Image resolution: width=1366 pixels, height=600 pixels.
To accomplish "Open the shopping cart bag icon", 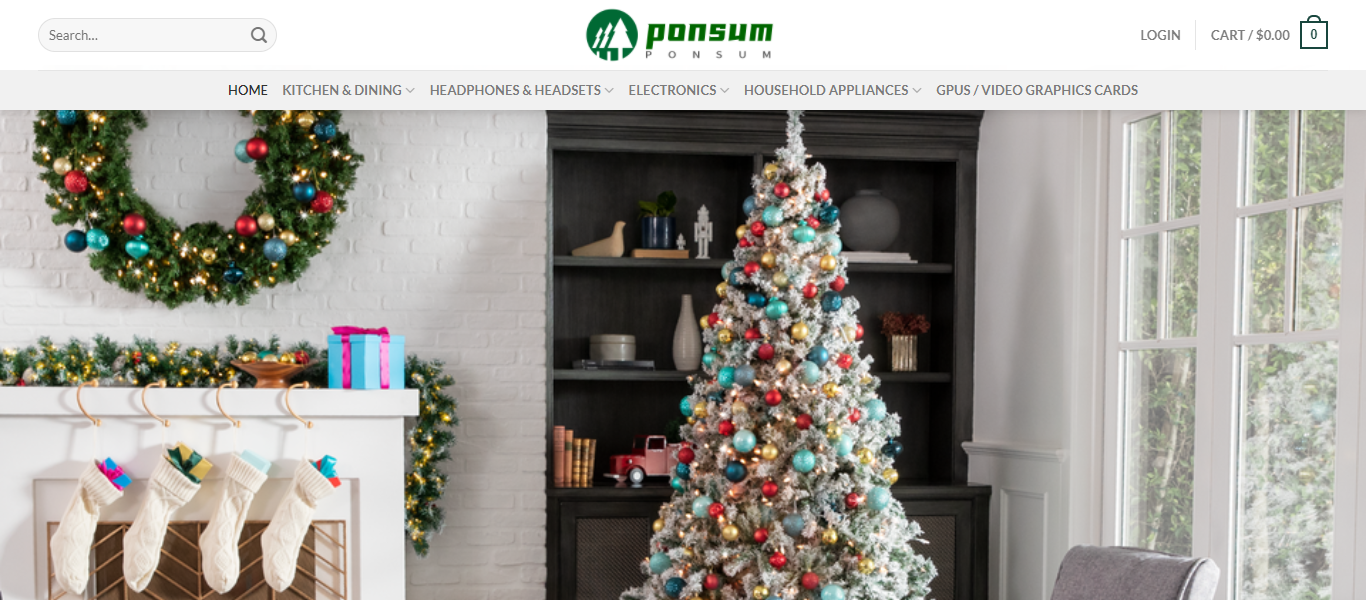I will (1314, 33).
